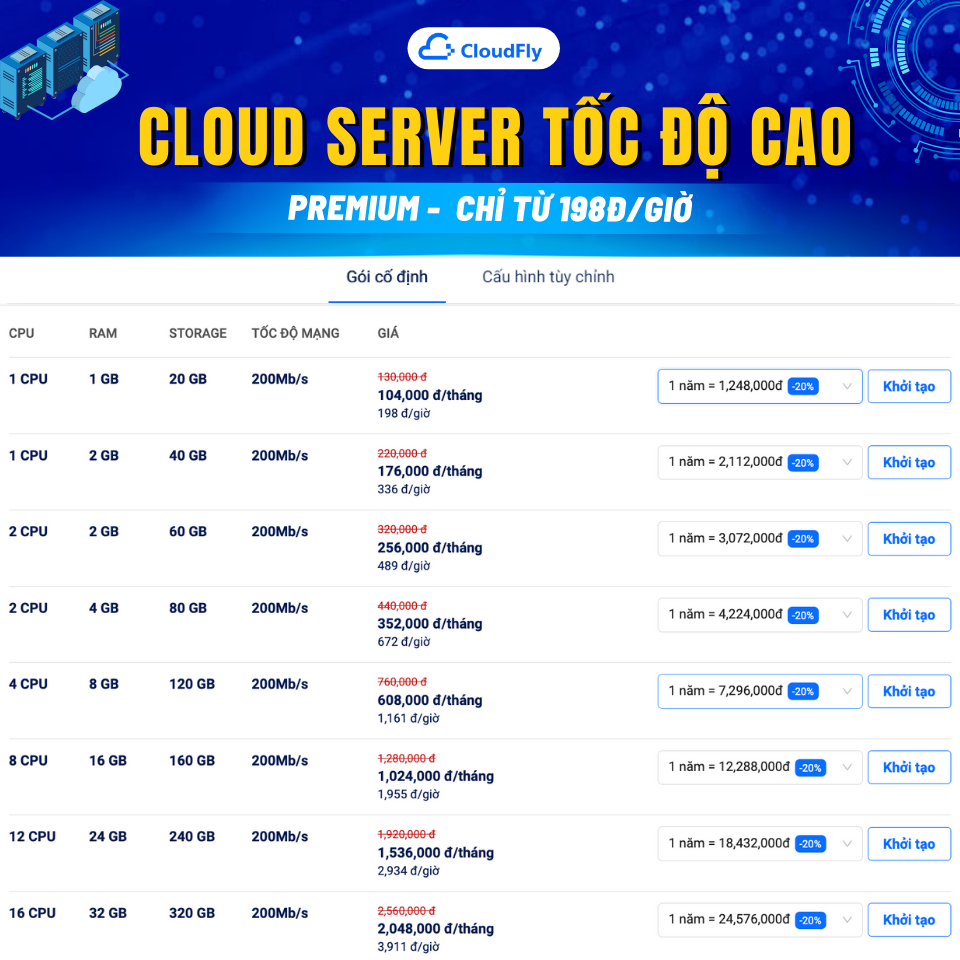Open billing dropdown showing 1 năm = 2,112,000đ
This screenshot has width=960, height=960.
[760, 462]
